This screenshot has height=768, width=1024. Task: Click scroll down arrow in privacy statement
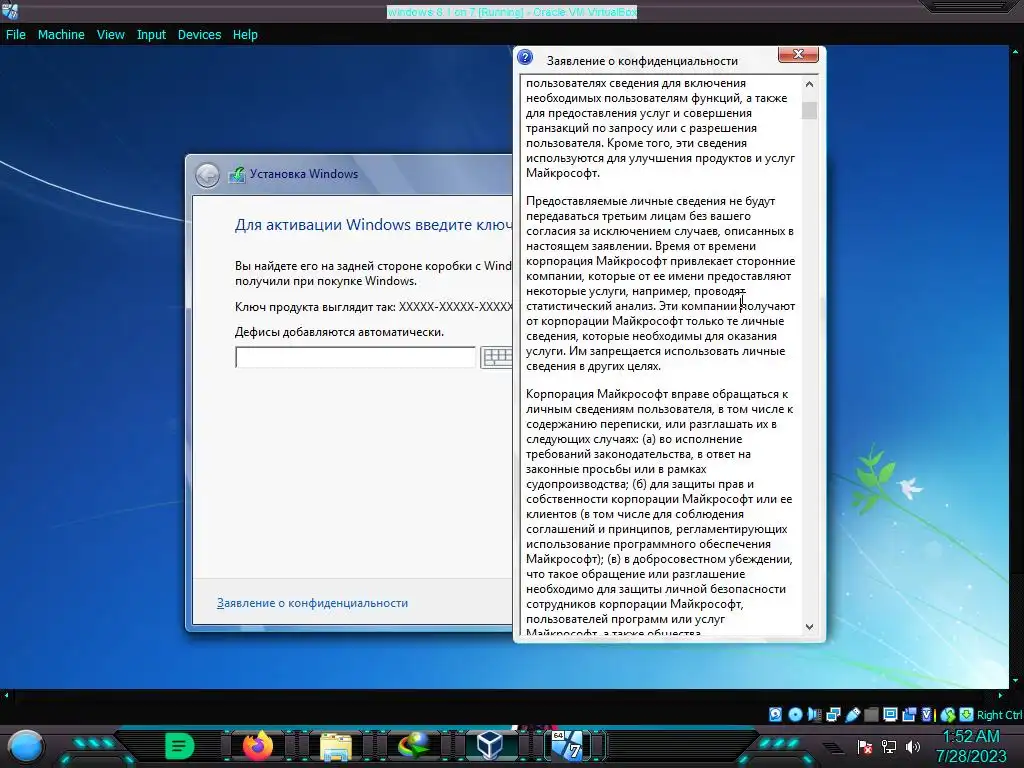coord(809,626)
